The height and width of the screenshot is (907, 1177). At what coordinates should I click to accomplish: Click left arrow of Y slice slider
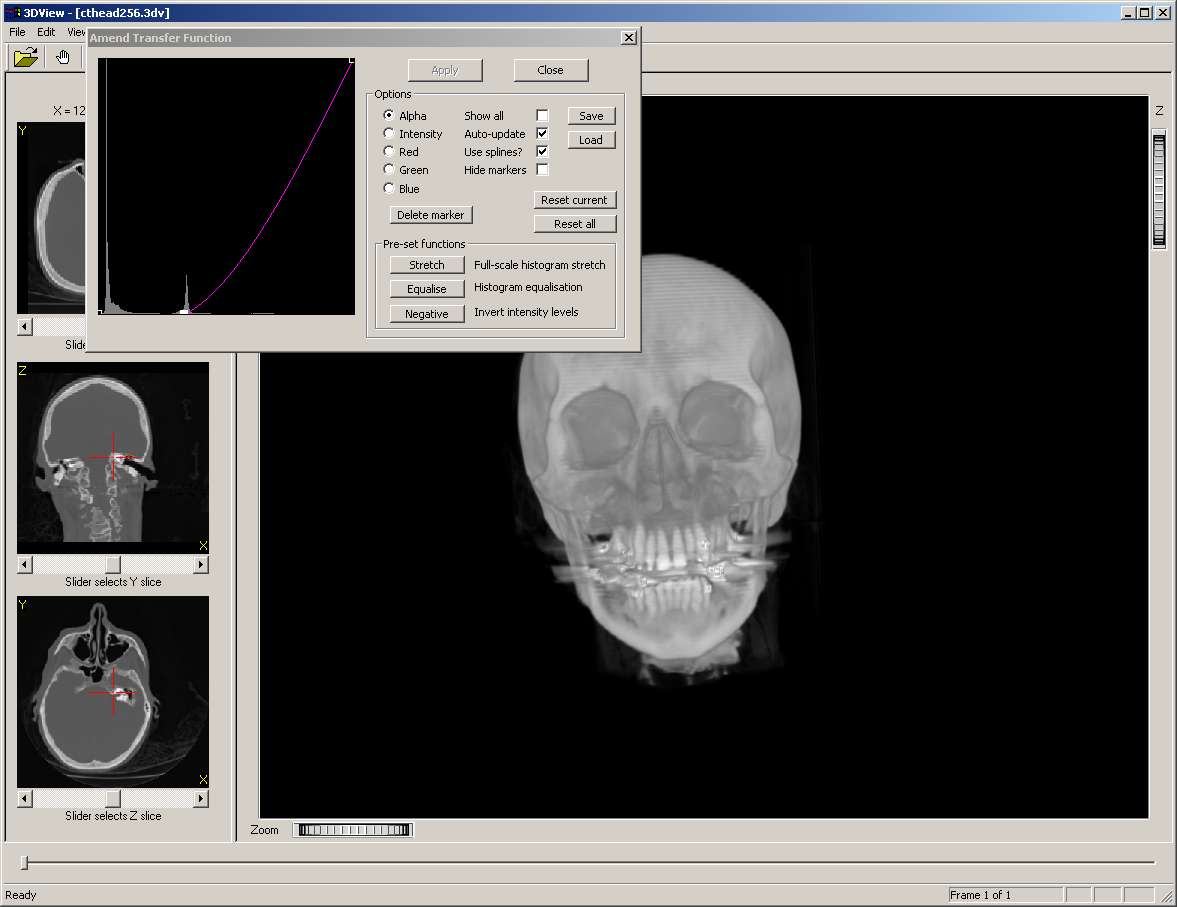[25, 565]
